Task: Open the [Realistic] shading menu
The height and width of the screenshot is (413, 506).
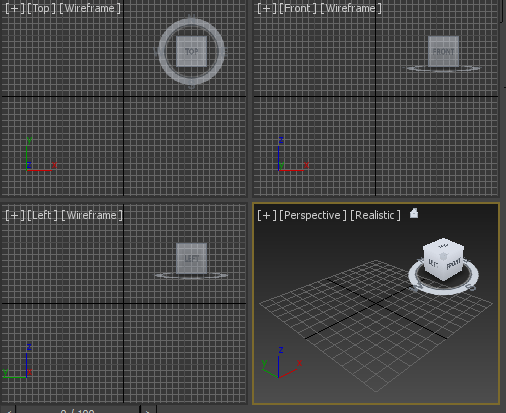Action: pos(375,215)
